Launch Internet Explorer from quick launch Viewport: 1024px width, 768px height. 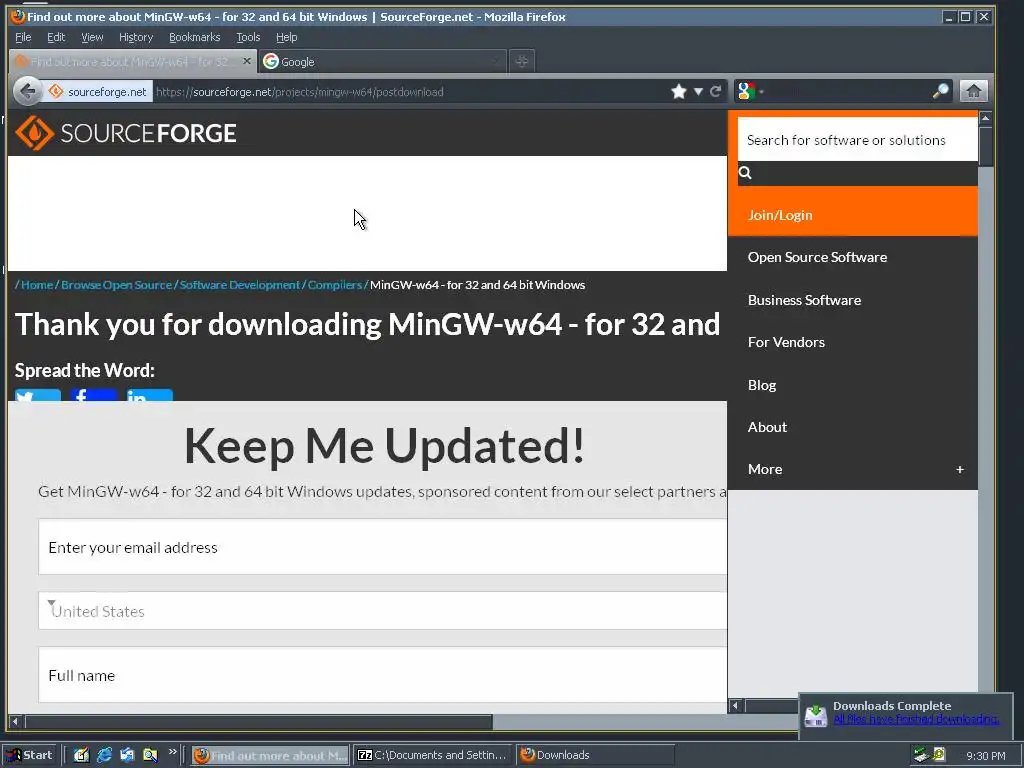click(104, 755)
